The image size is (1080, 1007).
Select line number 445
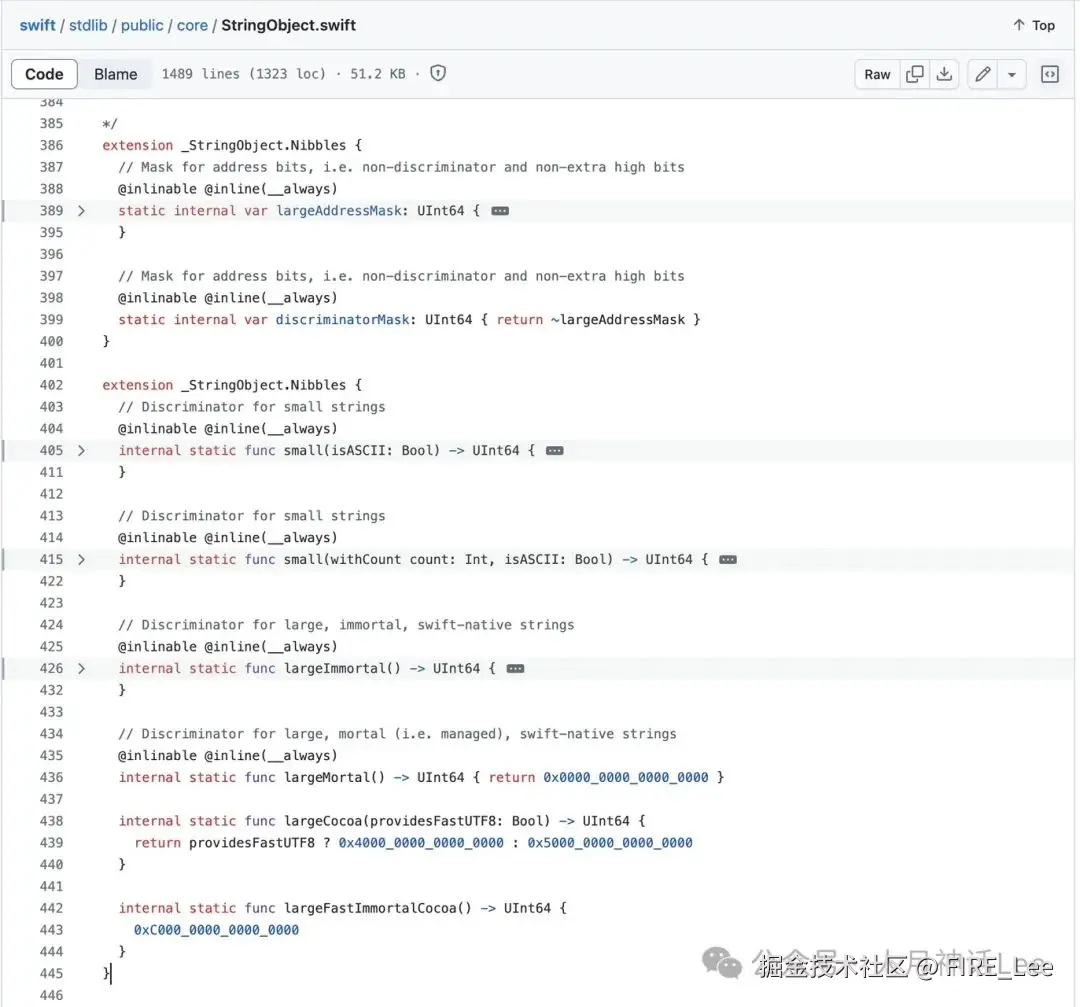click(51, 973)
